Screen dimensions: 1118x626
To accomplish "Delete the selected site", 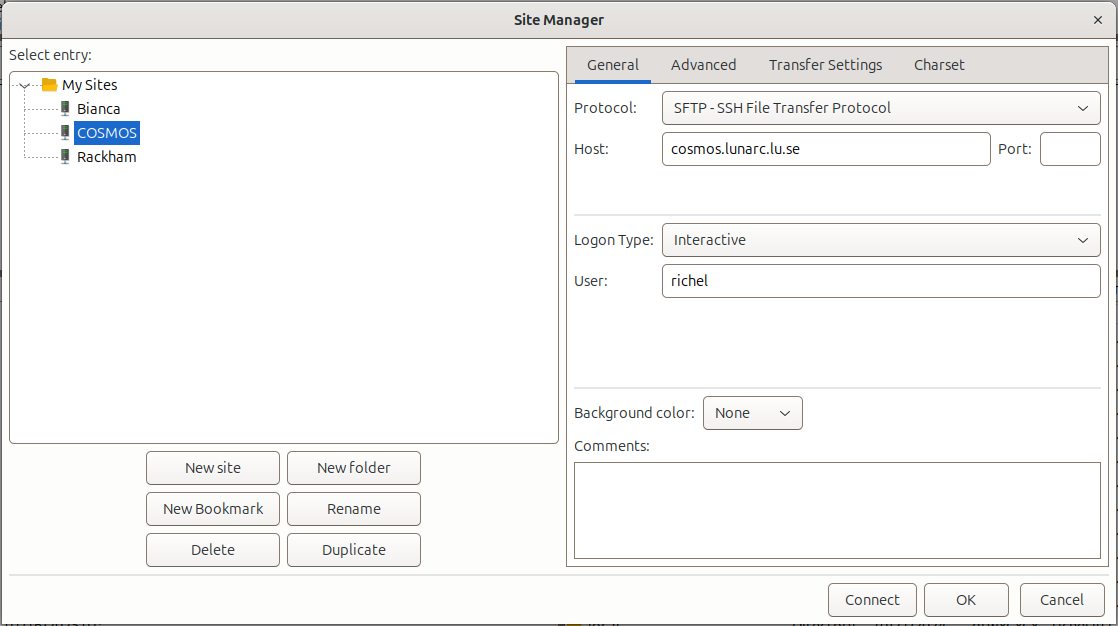I will coord(212,549).
